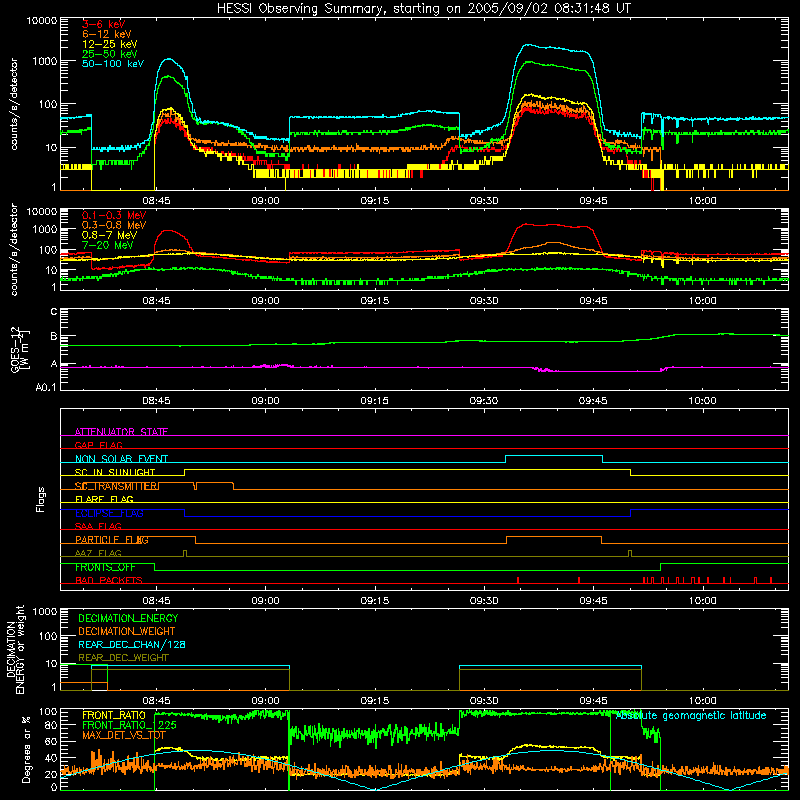Select the 50-100 keV legend label
Screen dimensions: 800x800
coord(113,64)
